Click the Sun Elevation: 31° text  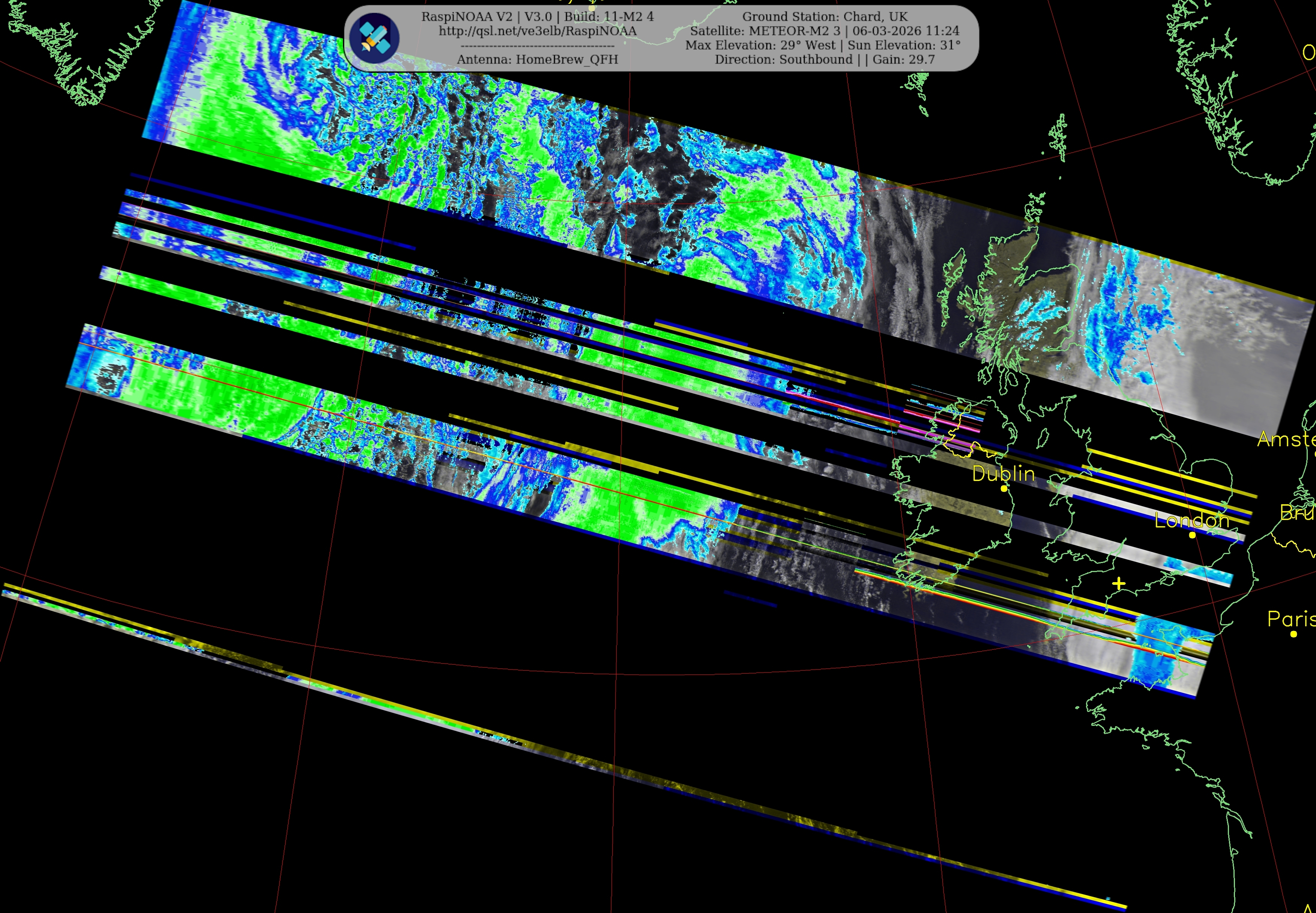click(904, 45)
